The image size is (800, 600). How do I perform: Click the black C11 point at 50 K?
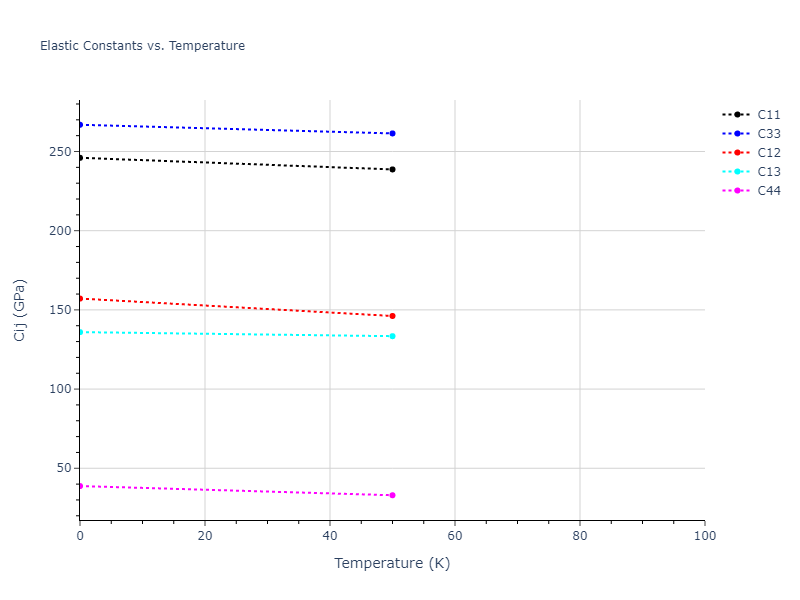pos(392,169)
